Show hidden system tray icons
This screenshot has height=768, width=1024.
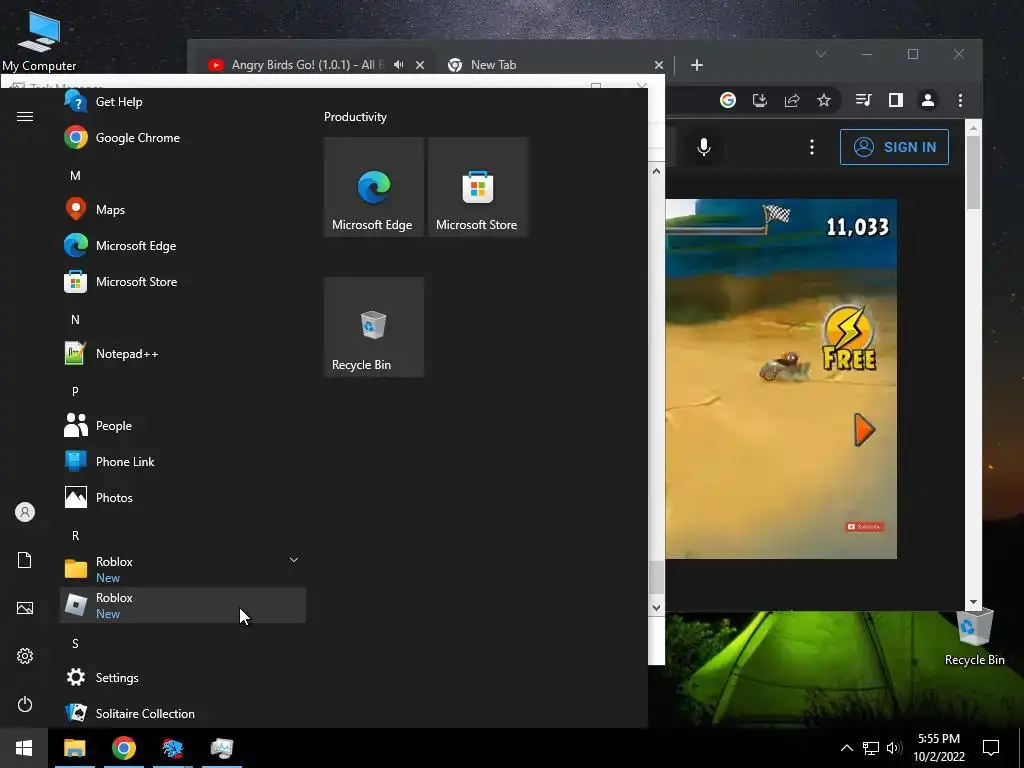tap(846, 748)
